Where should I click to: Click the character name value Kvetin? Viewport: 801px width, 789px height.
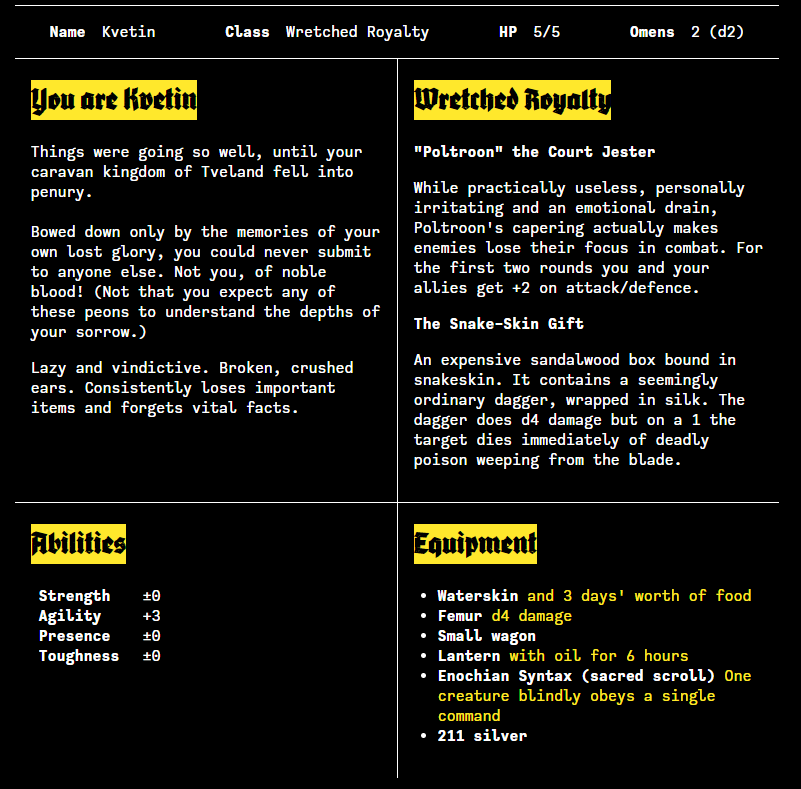pyautogui.click(x=128, y=32)
